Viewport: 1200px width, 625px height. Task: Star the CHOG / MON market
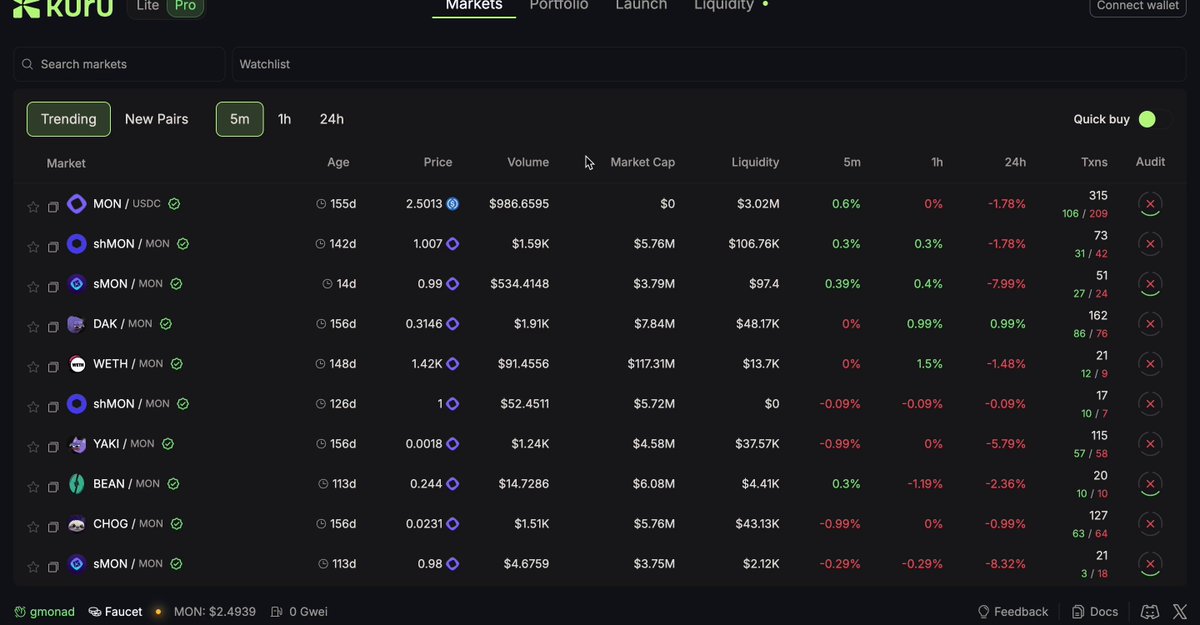[x=33, y=525]
